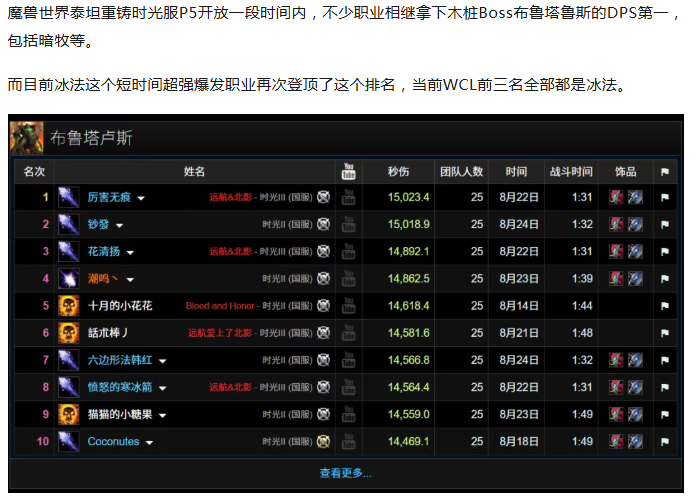Image resolution: width=696 pixels, height=500 pixels.
Task: Click class icon for 六边形法韩红
Action: 68,360
